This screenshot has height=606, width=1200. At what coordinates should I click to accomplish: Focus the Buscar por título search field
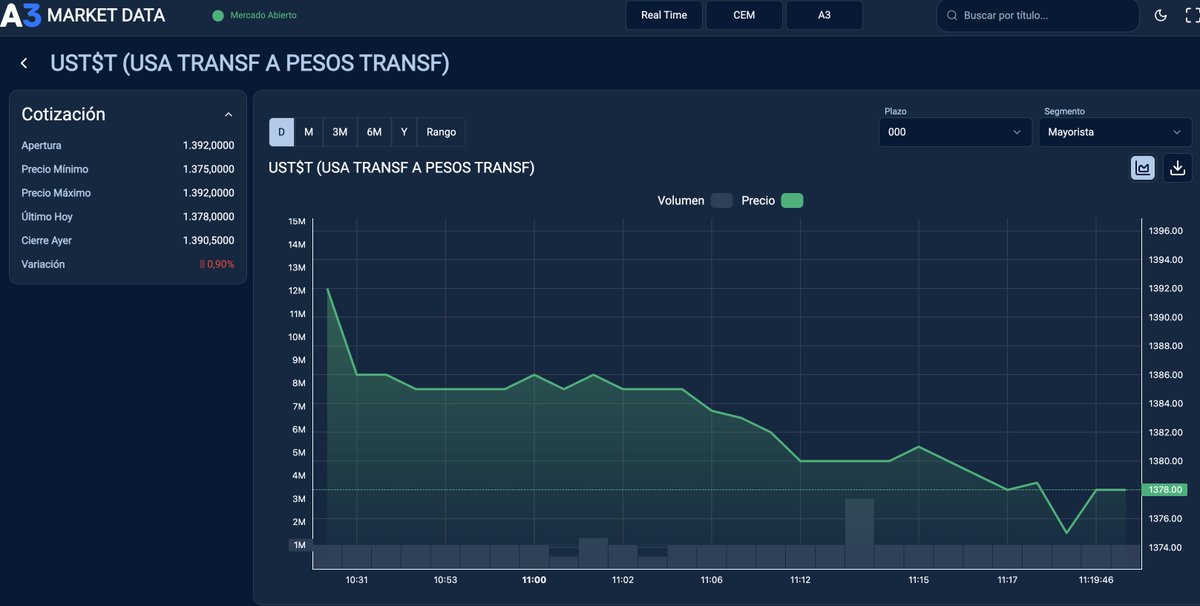pyautogui.click(x=1038, y=15)
